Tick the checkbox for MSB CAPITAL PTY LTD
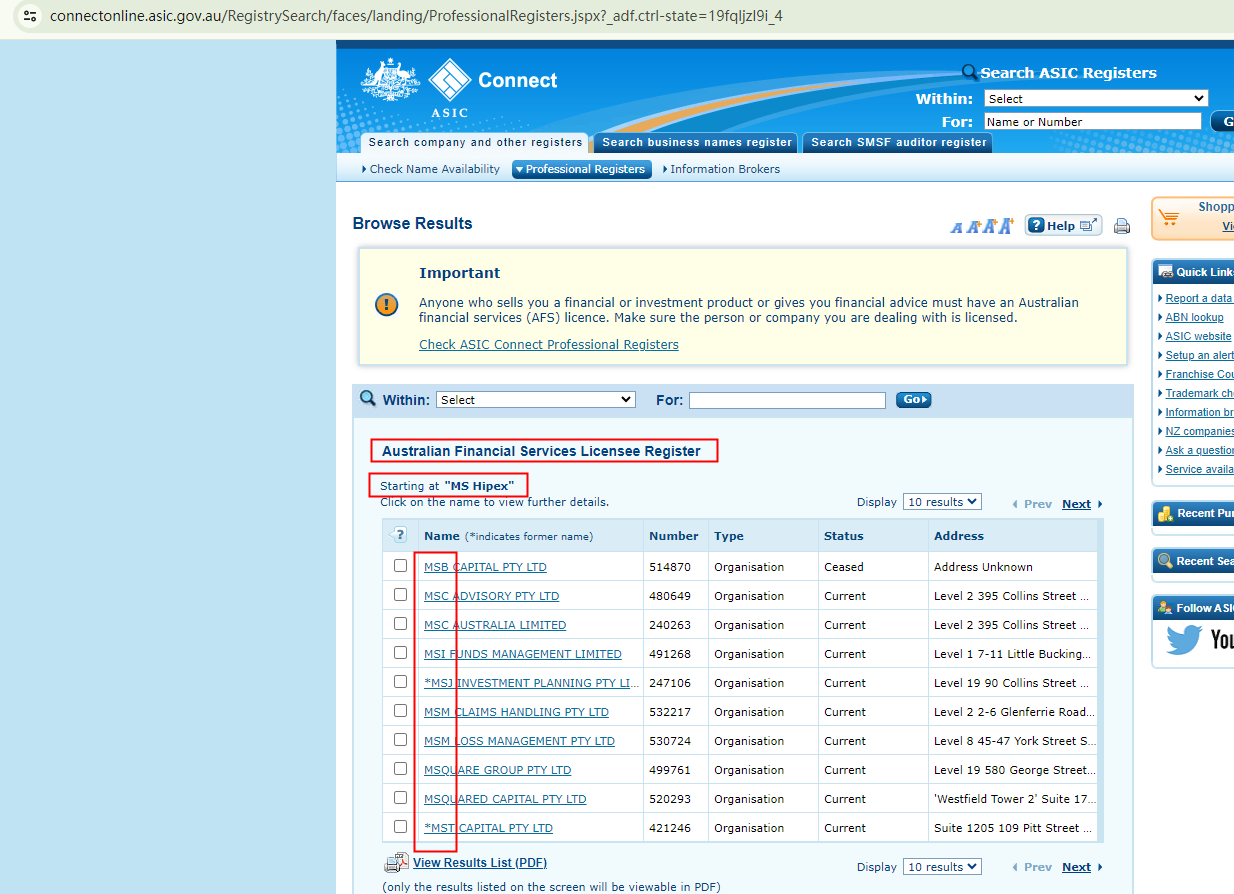Screen dimensions: 1234x894 (400, 565)
